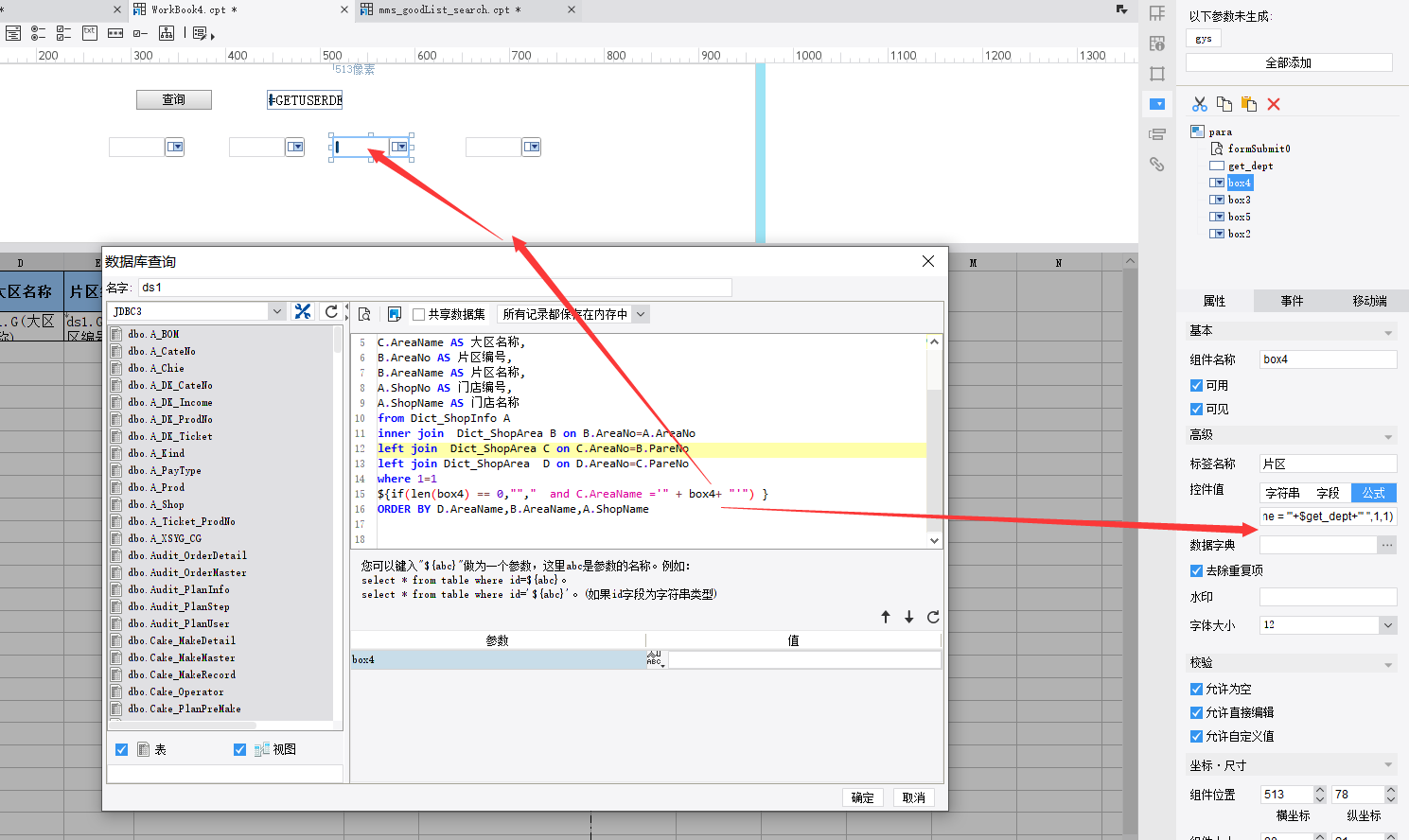The width and height of the screenshot is (1409, 840).
Task: Move parameter up with arrow icon
Action: click(x=886, y=617)
